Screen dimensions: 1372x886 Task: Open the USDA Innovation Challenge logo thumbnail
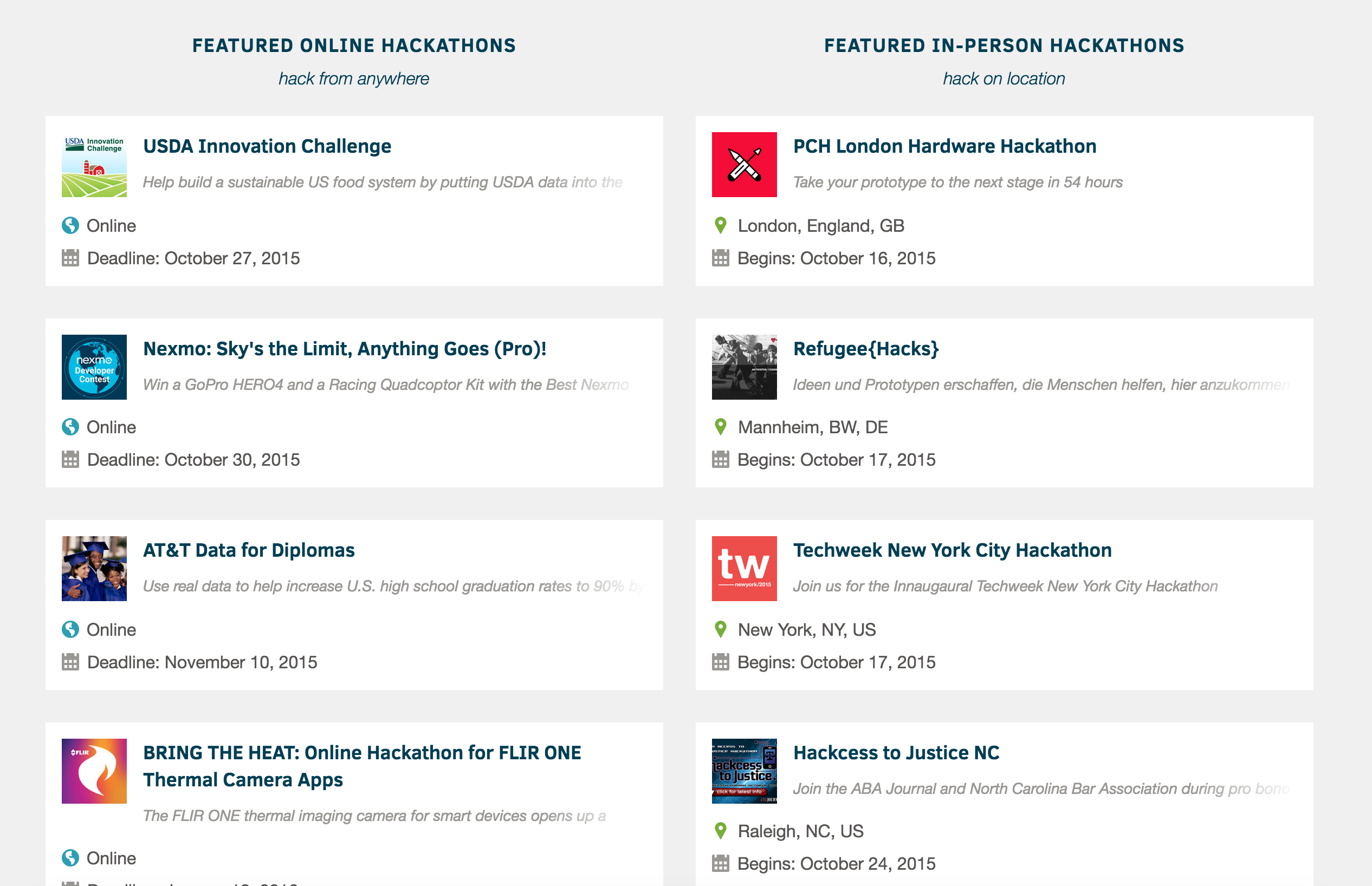tap(94, 165)
